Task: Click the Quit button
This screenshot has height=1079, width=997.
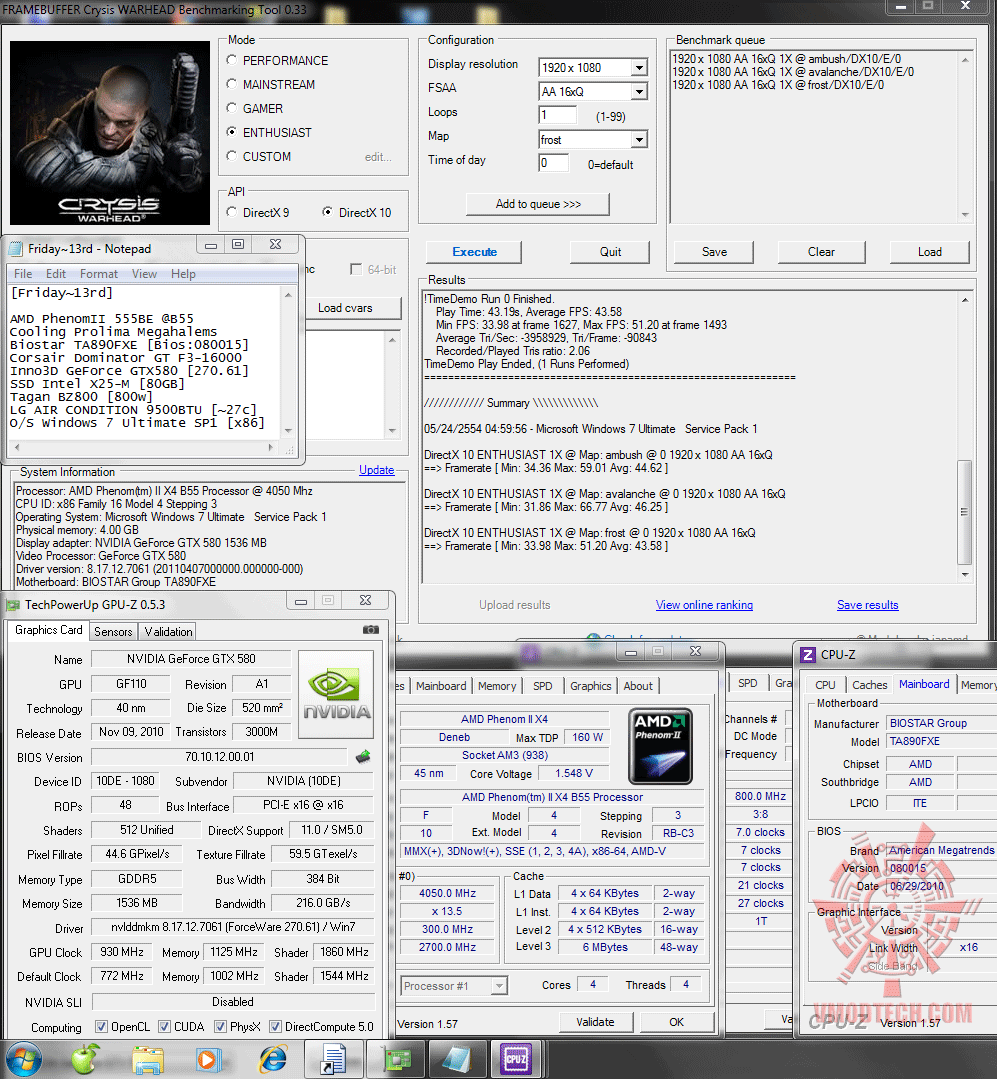Action: point(610,252)
